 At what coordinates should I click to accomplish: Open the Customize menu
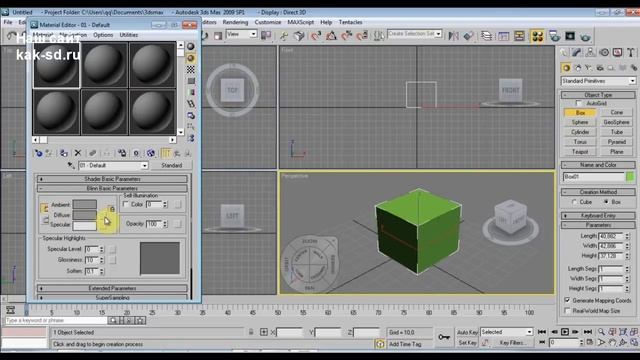tap(268, 22)
